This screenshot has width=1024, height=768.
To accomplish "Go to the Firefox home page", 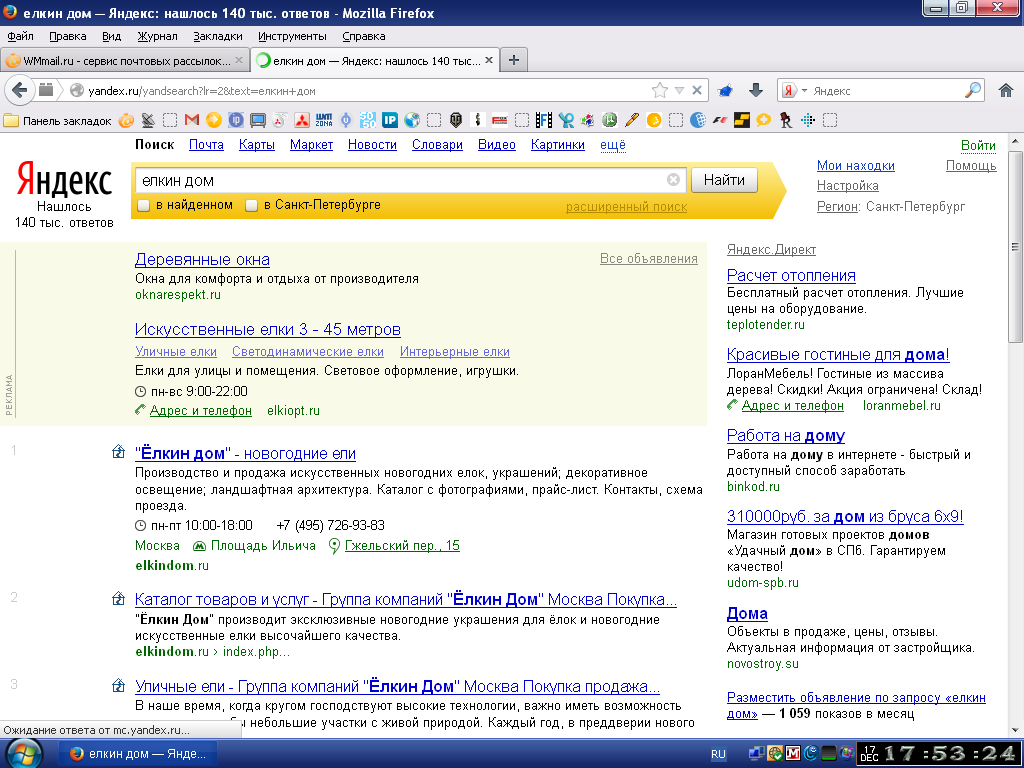I will tap(1006, 90).
